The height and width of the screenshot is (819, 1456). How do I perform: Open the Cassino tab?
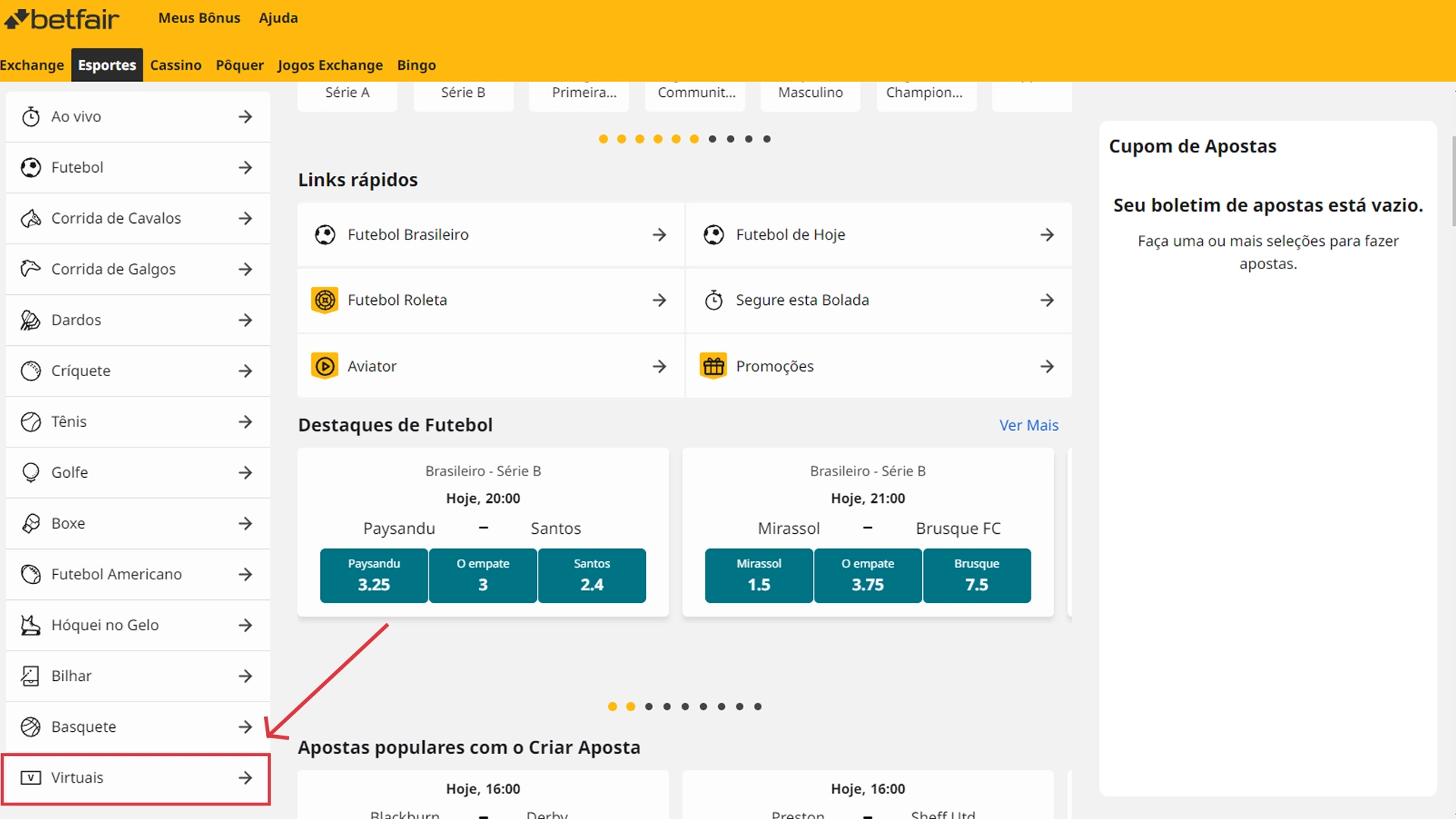click(176, 65)
